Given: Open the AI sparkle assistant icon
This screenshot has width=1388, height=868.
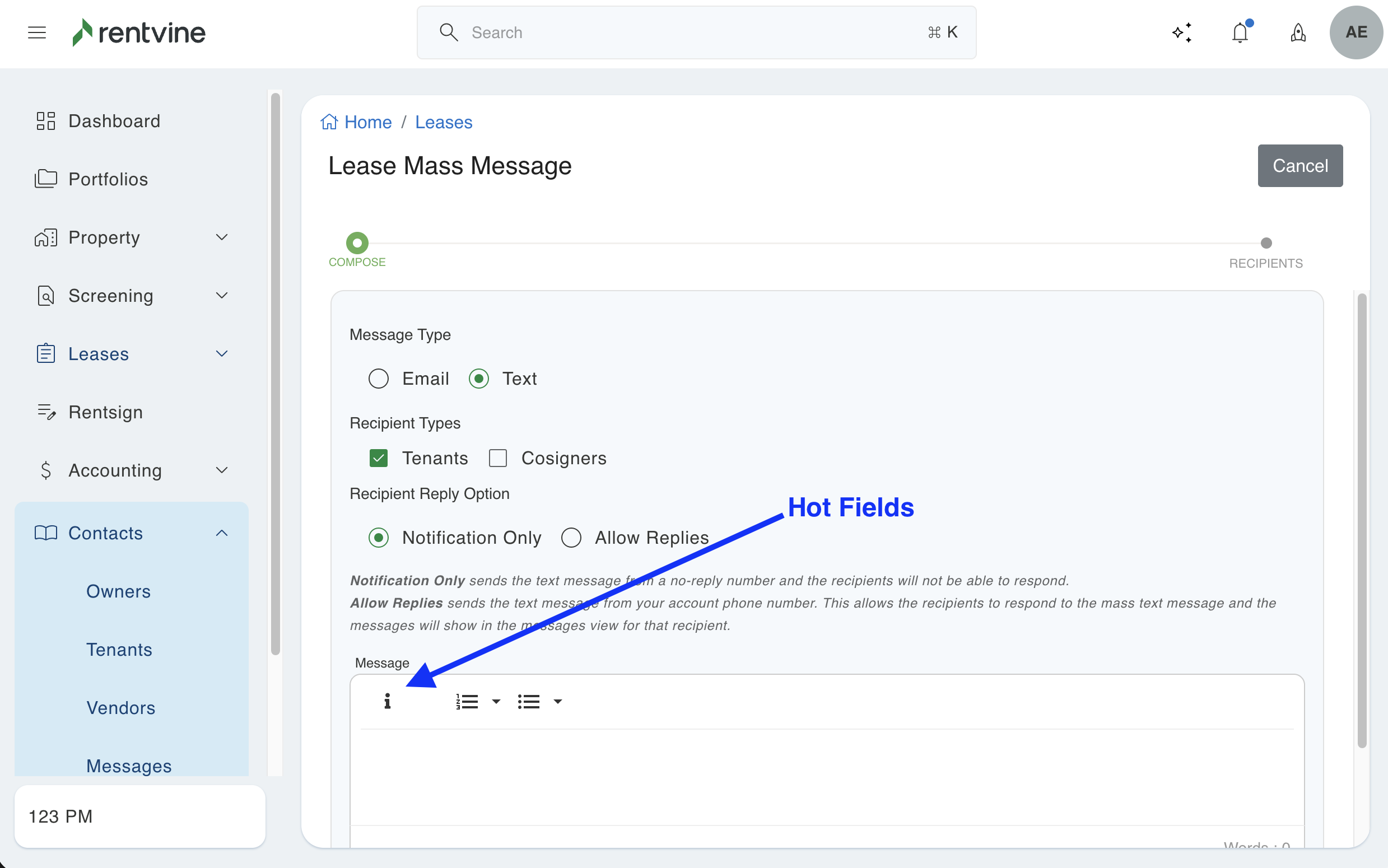Looking at the screenshot, I should [1182, 32].
